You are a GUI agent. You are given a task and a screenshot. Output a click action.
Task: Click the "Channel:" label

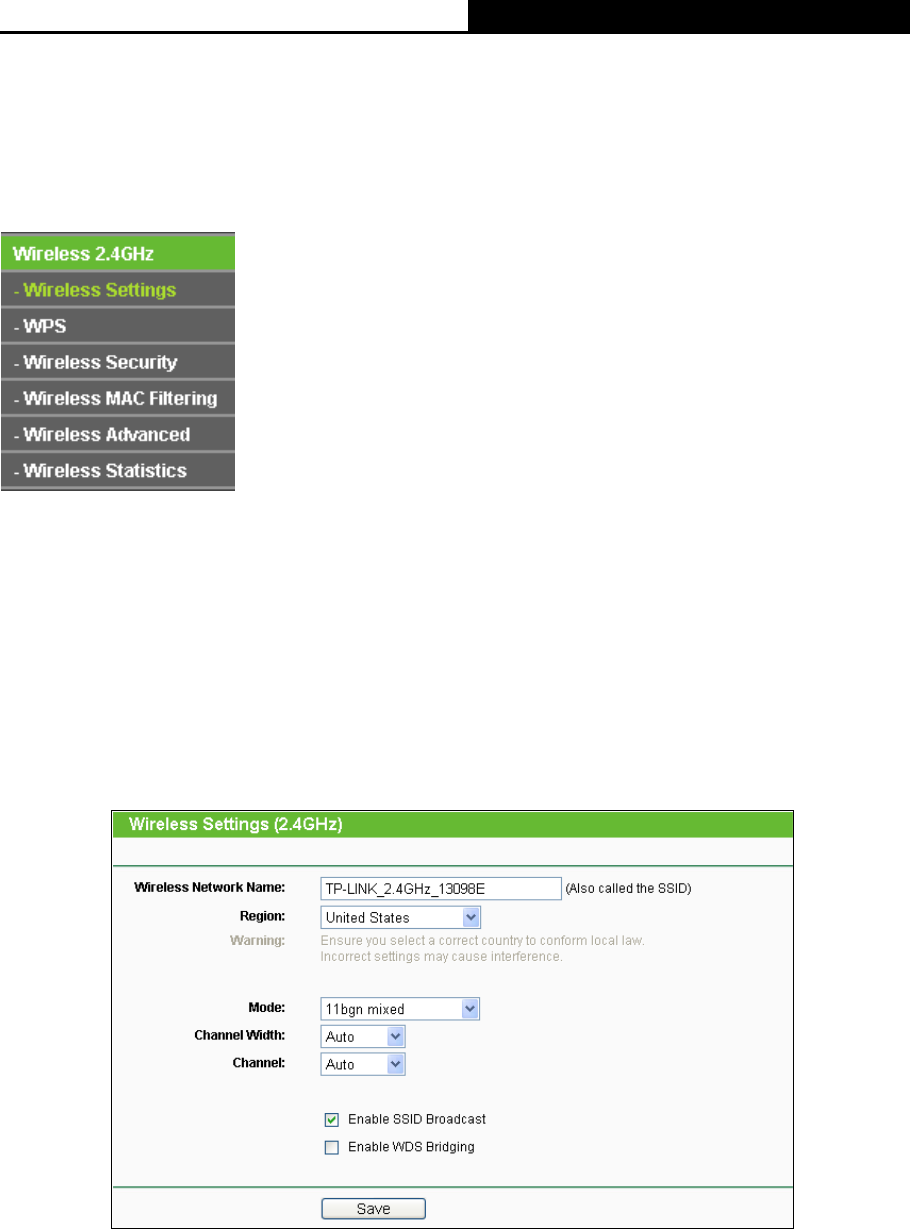point(259,1064)
